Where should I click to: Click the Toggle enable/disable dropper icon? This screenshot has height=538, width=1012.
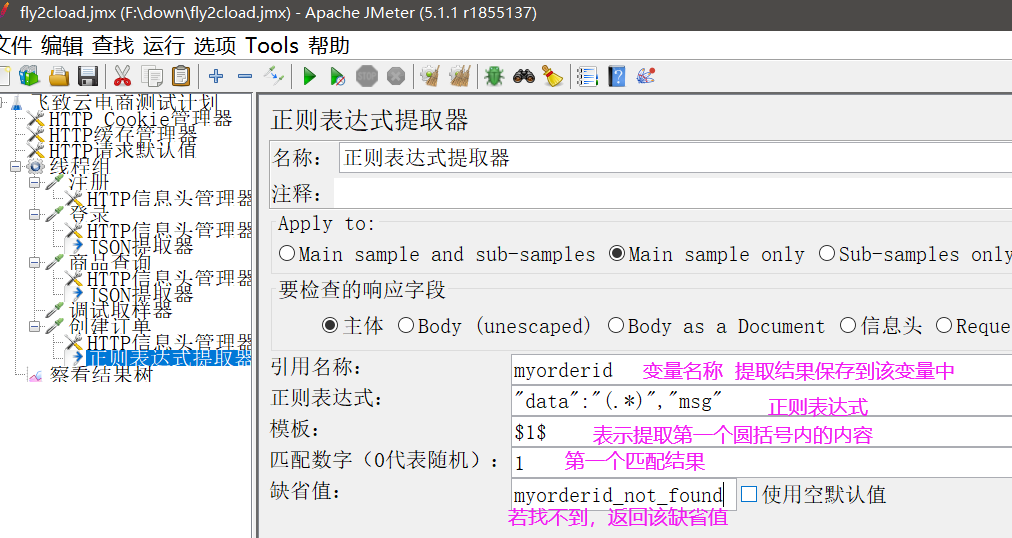point(274,76)
